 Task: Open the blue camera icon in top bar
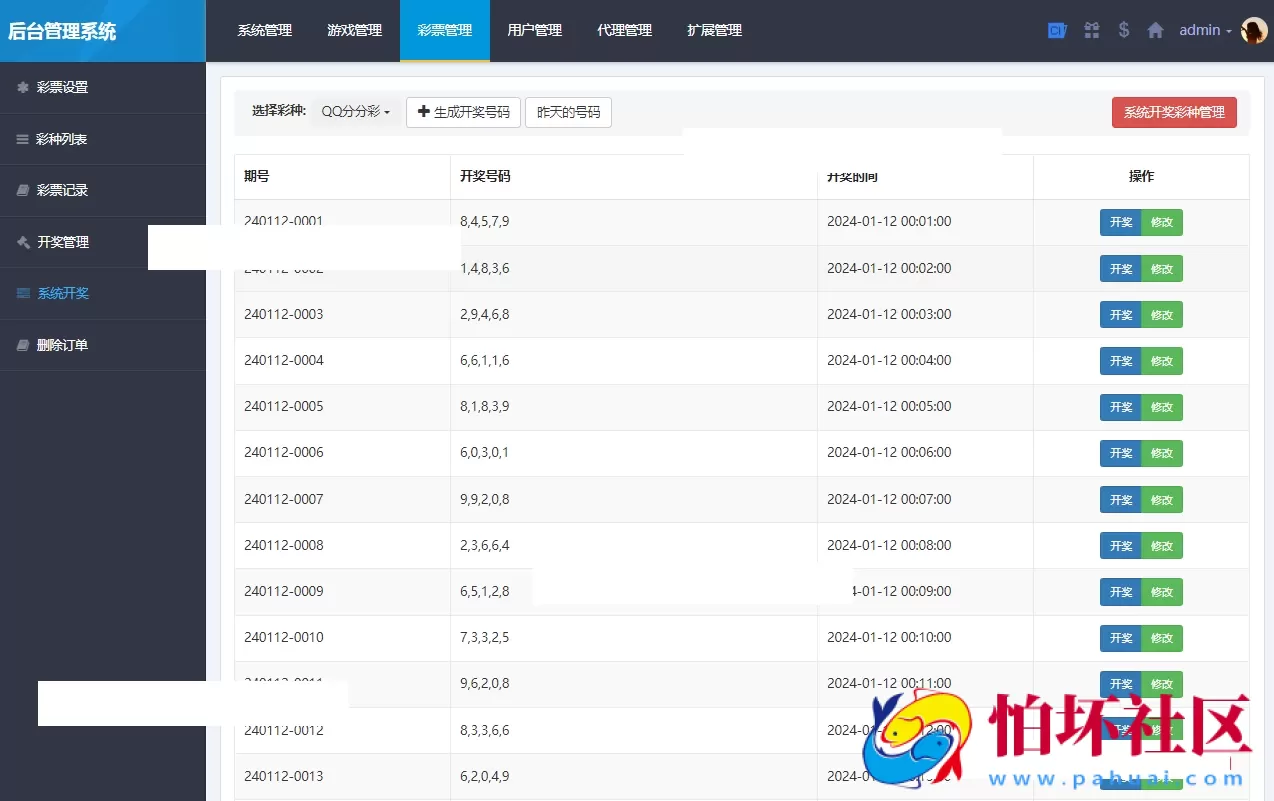[x=1057, y=30]
